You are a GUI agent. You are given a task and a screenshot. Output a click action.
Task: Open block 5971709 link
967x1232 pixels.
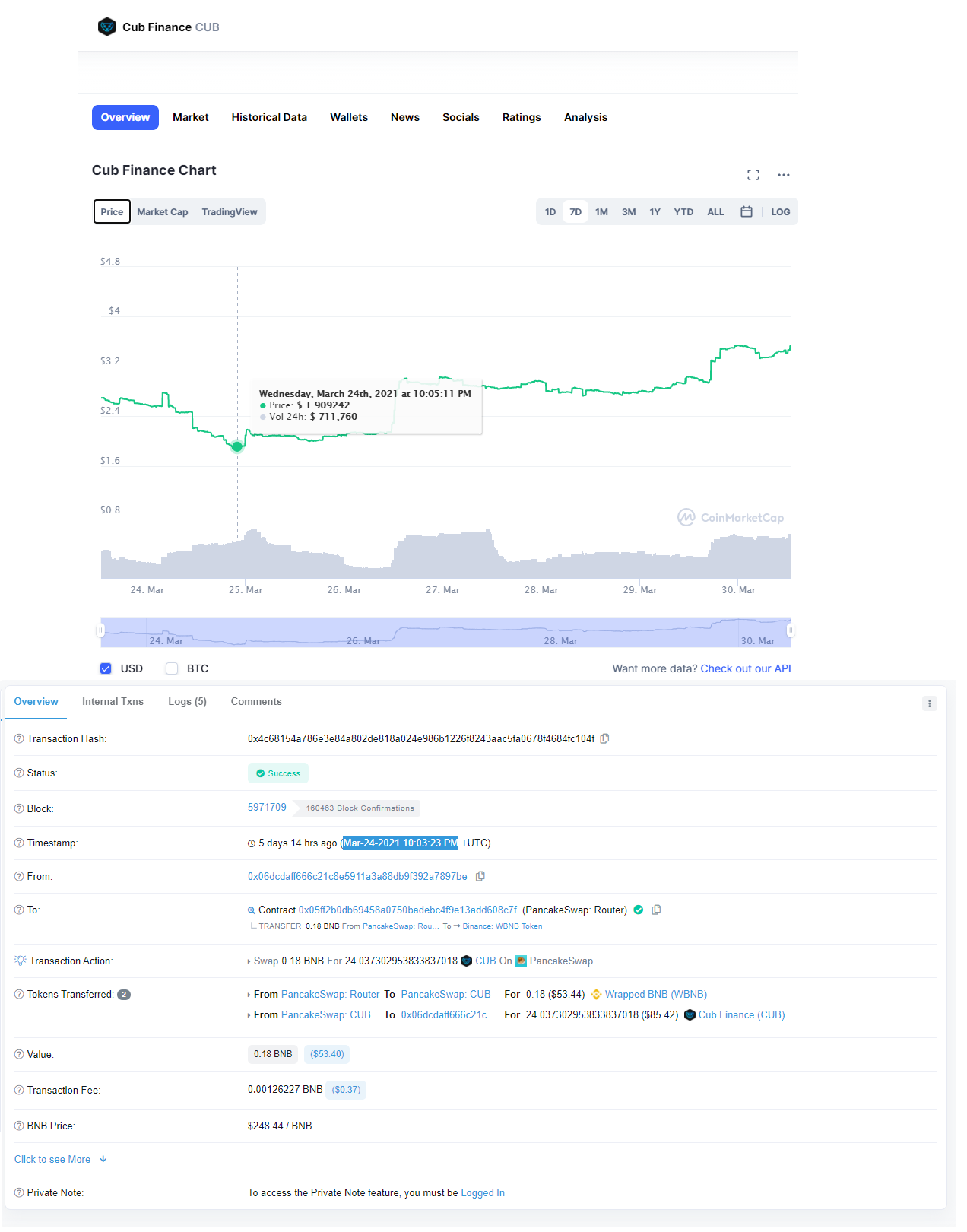(x=267, y=807)
